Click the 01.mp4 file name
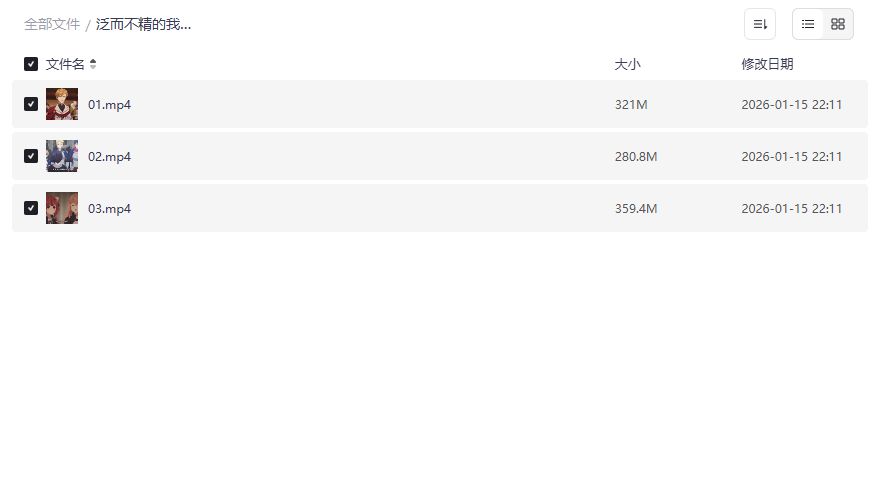878x495 pixels. (109, 104)
